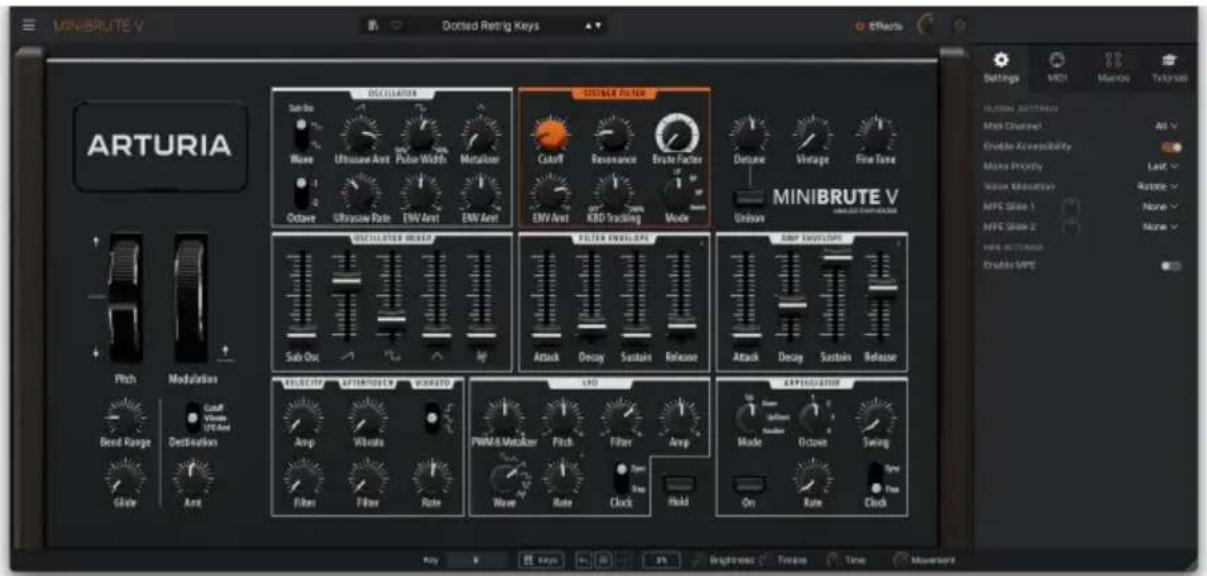Image resolution: width=1207 pixels, height=576 pixels.
Task: Open the MPE Slide 1 dropdown
Action: 1162,206
